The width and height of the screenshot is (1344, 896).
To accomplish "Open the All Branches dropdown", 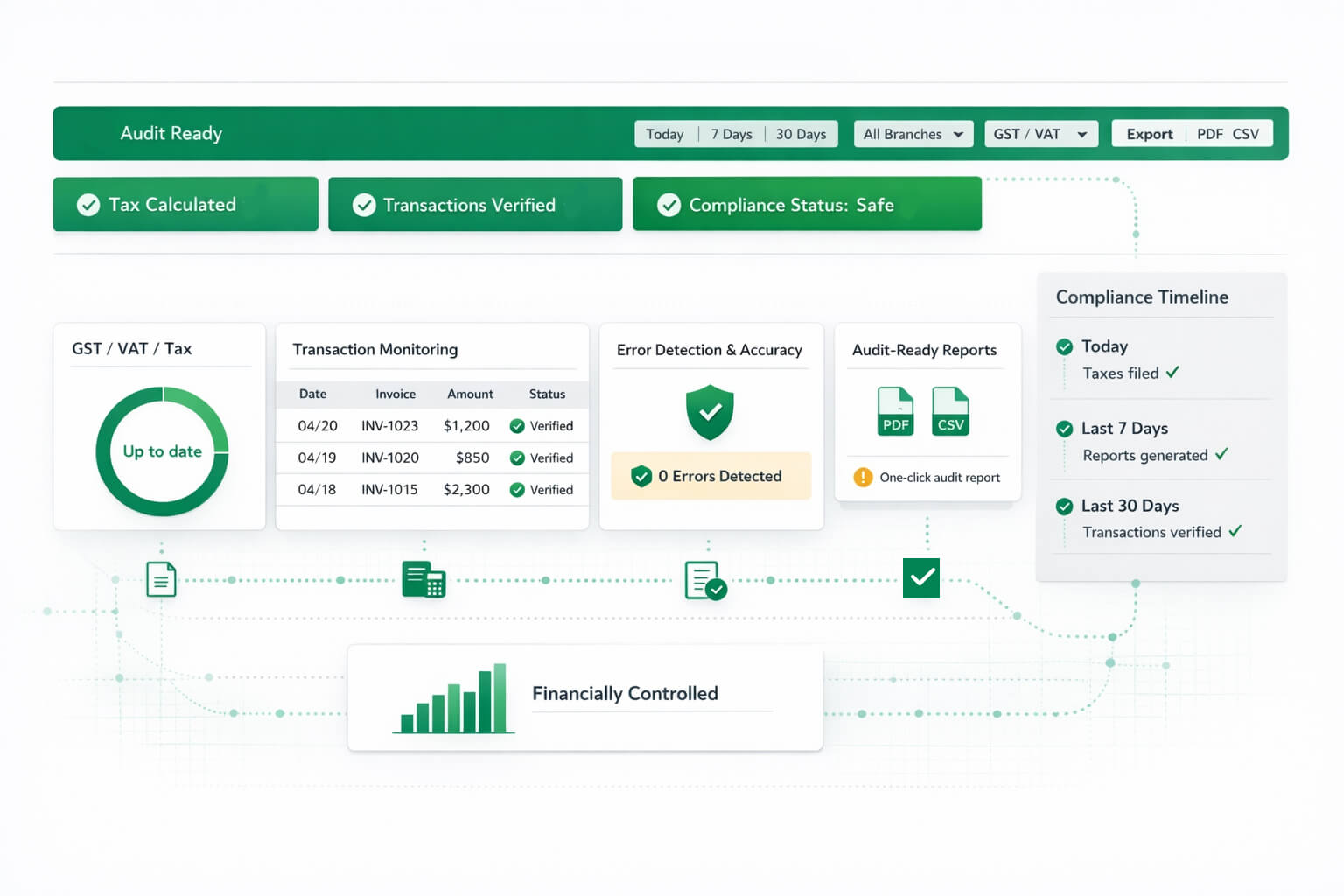I will (913, 134).
